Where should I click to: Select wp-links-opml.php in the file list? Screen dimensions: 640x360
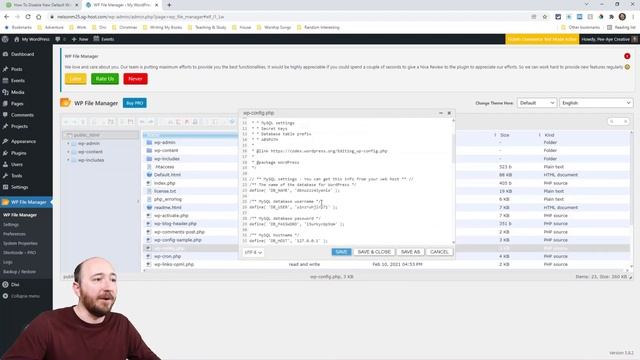click(174, 264)
